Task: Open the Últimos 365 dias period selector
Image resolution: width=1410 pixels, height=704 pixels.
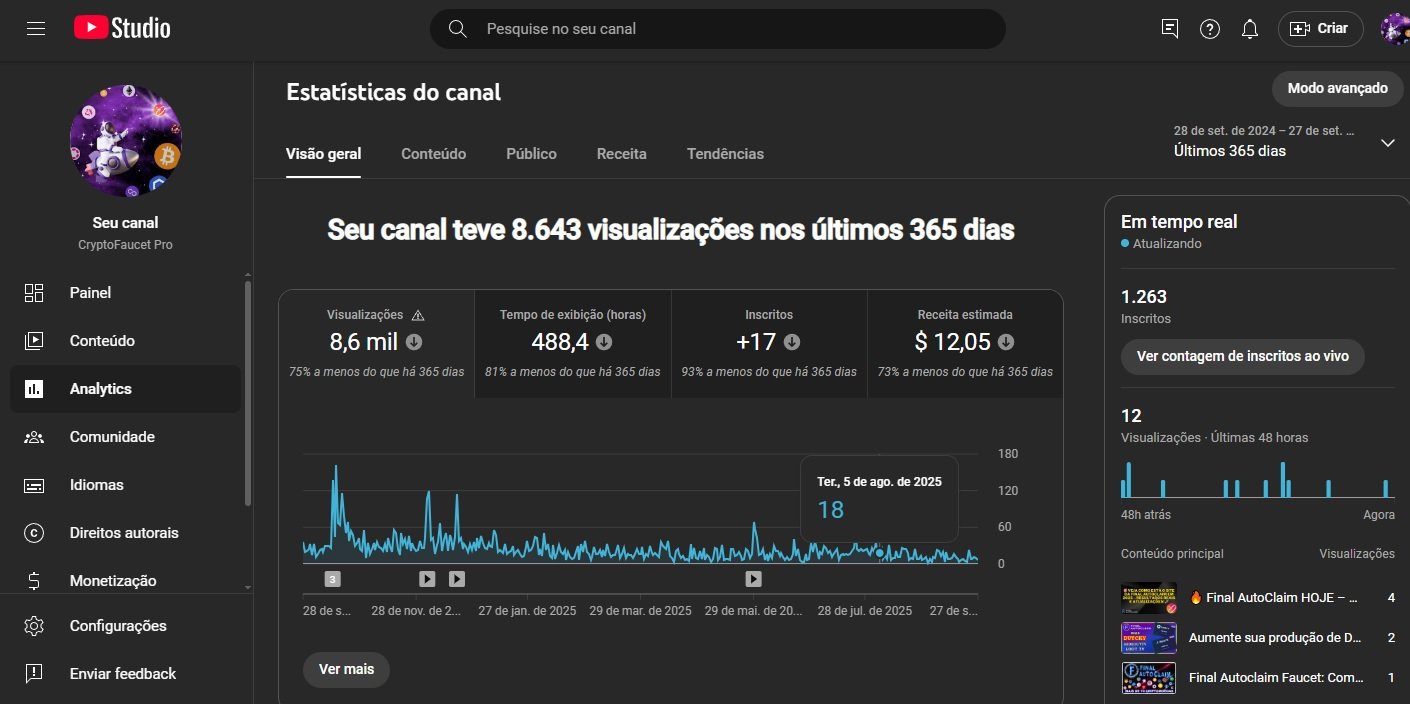Action: [1284, 142]
